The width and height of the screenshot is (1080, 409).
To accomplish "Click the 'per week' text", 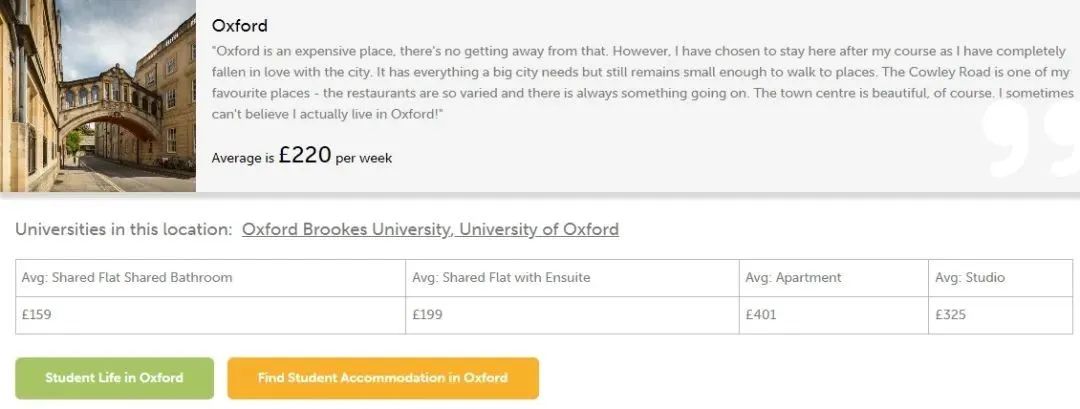I will point(364,158).
